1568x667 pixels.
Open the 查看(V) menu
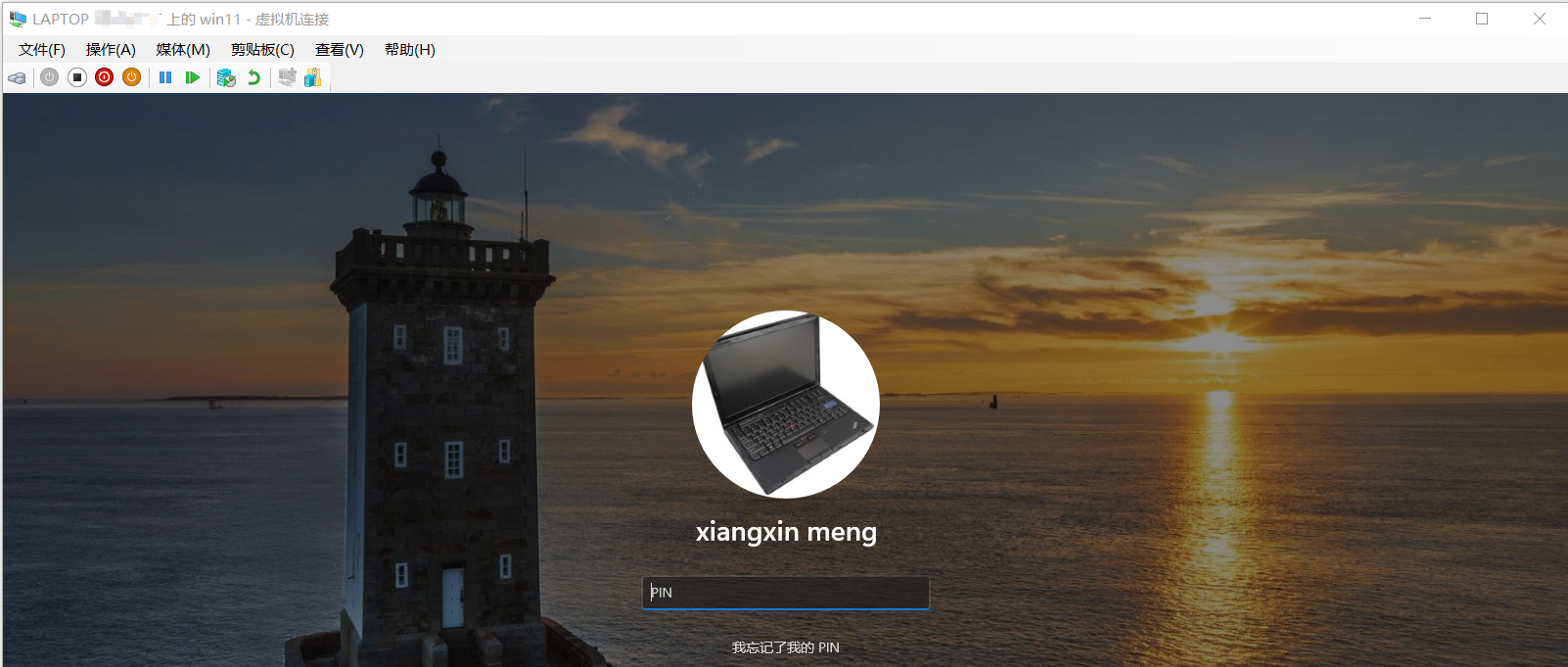point(340,50)
